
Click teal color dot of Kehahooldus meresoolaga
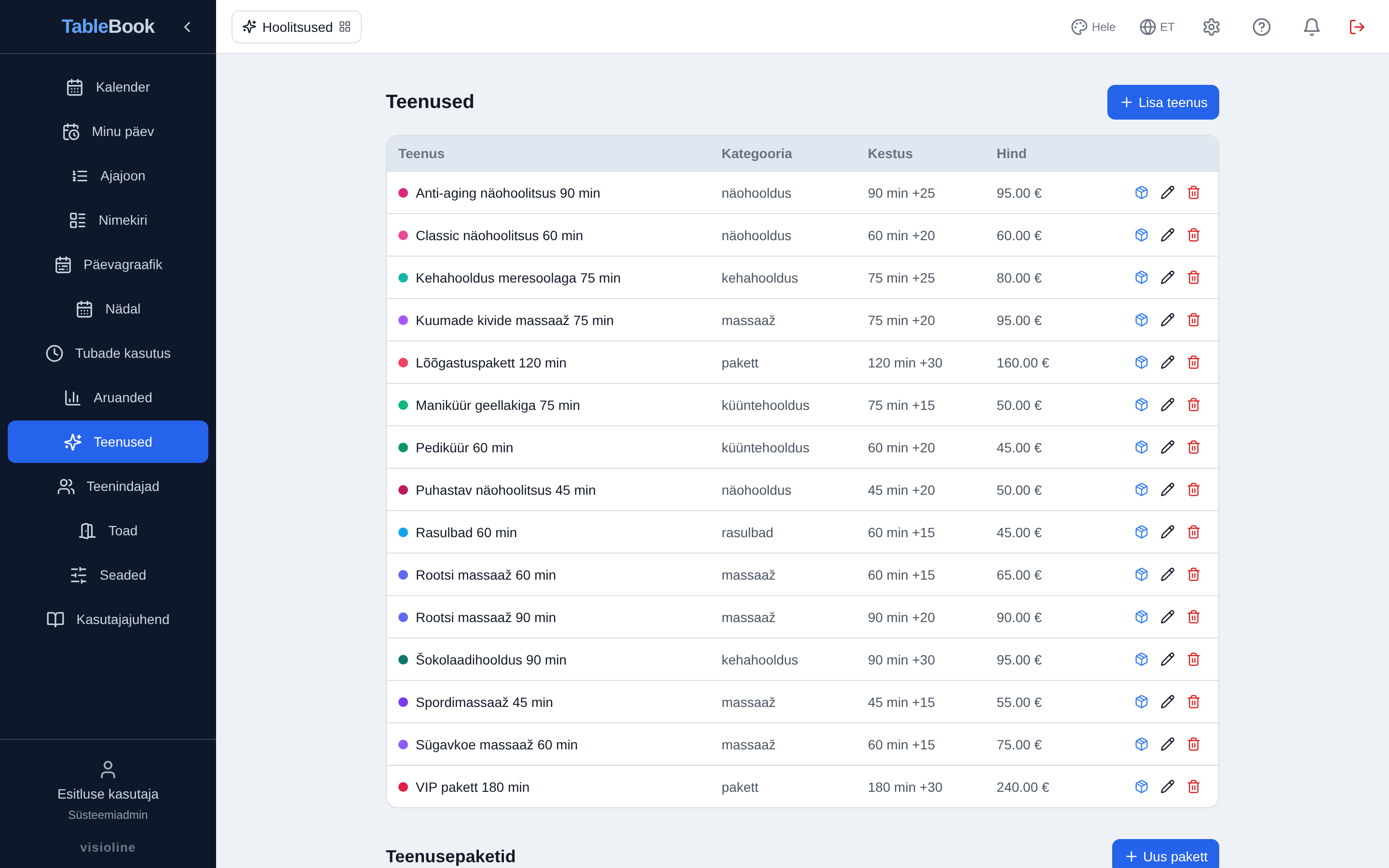coord(403,278)
